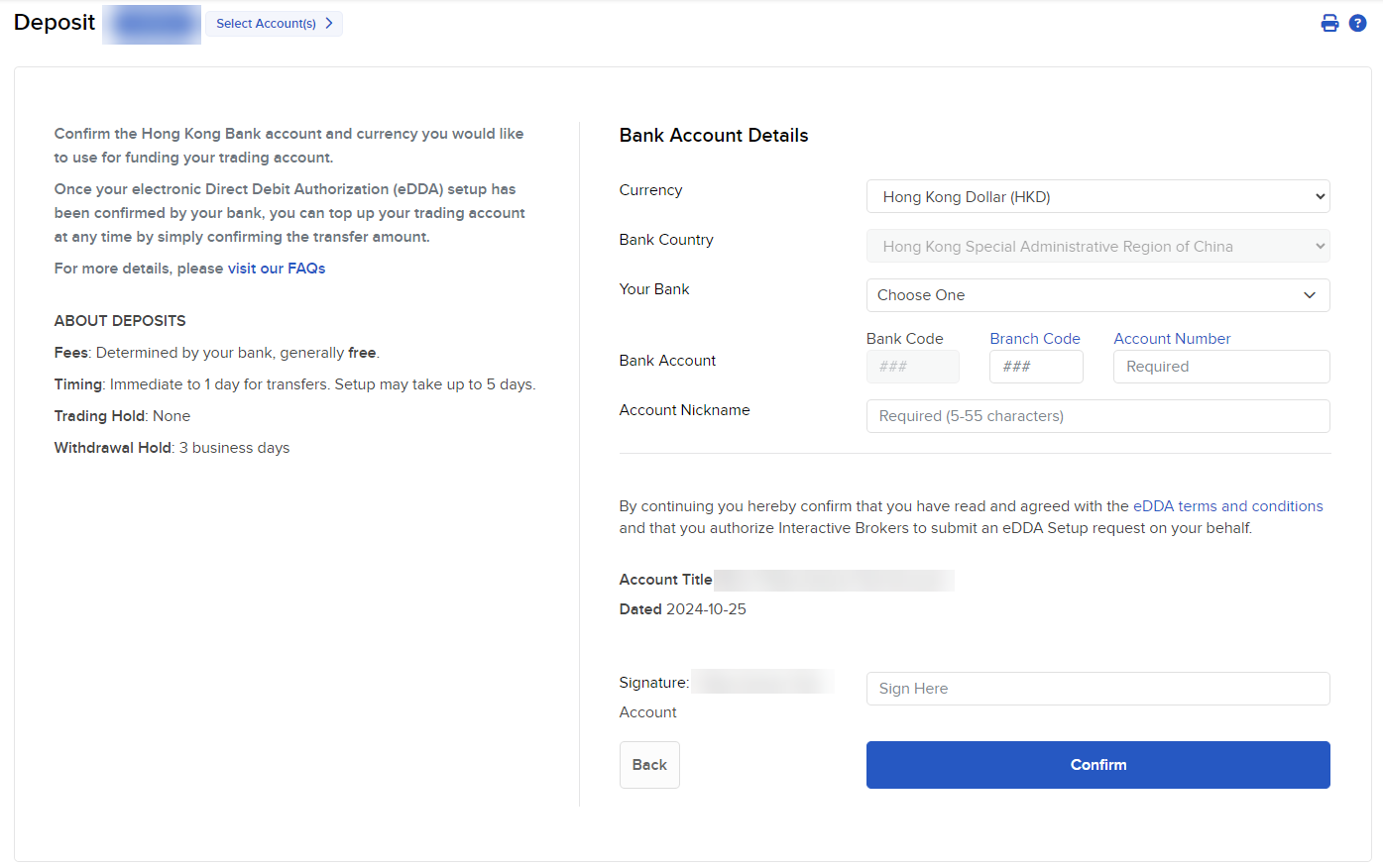
Task: Expand the Select Account(s) picker
Action: [x=274, y=23]
